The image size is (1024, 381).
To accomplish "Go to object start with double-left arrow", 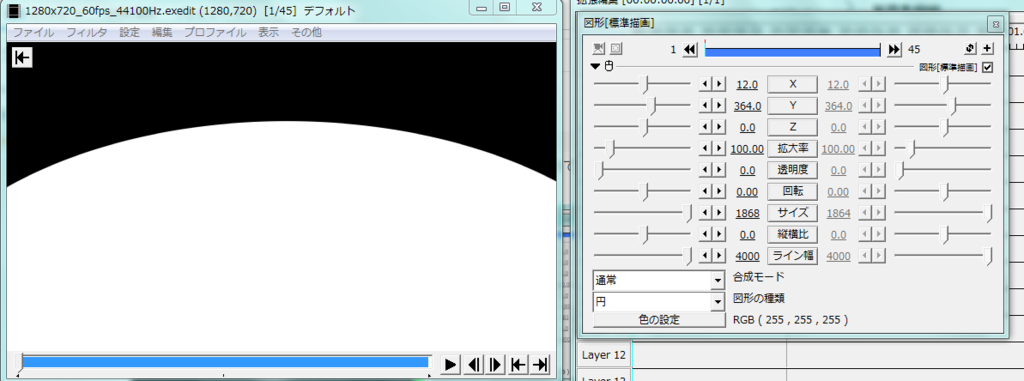I will [690, 50].
